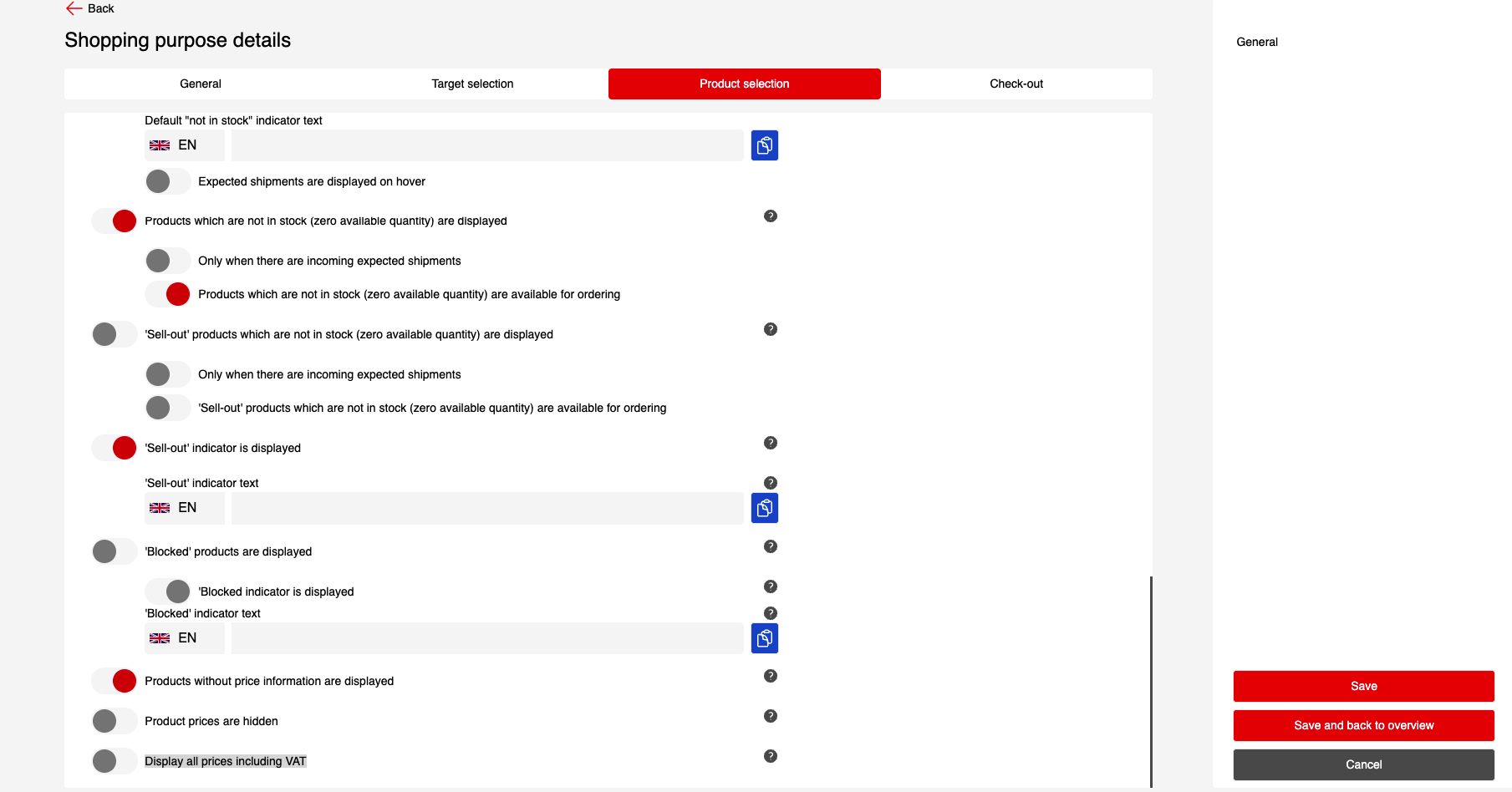Turn off Products without price information displayed
This screenshot has height=792, width=1512.
(115, 681)
